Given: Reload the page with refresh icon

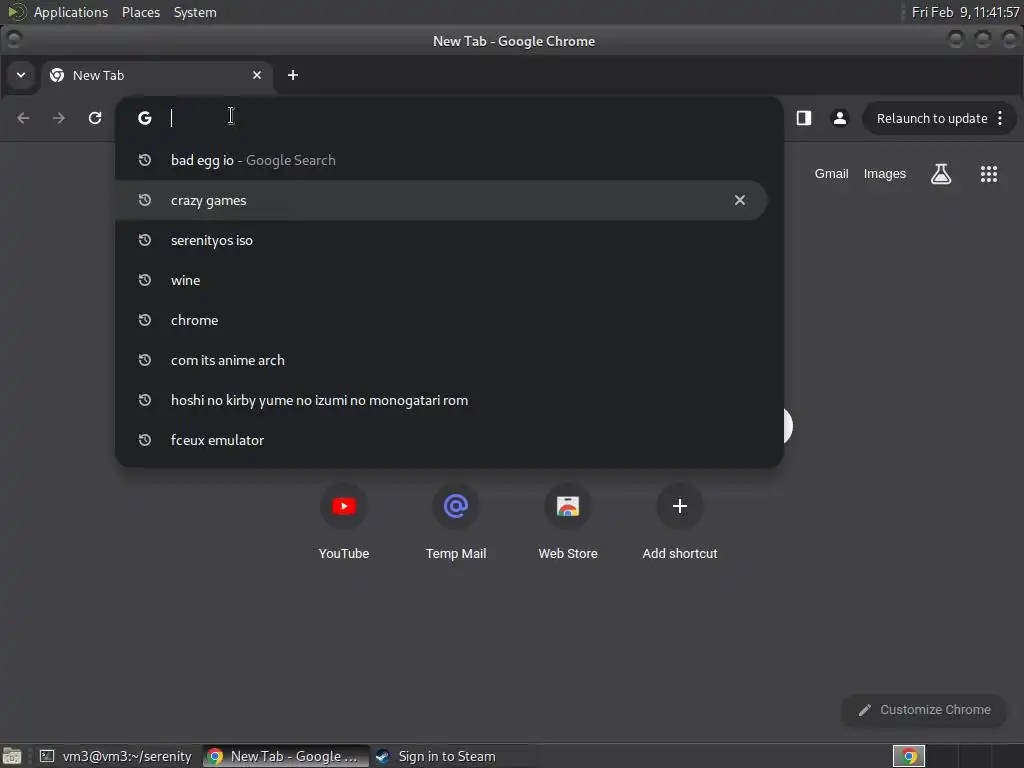Looking at the screenshot, I should coord(95,118).
